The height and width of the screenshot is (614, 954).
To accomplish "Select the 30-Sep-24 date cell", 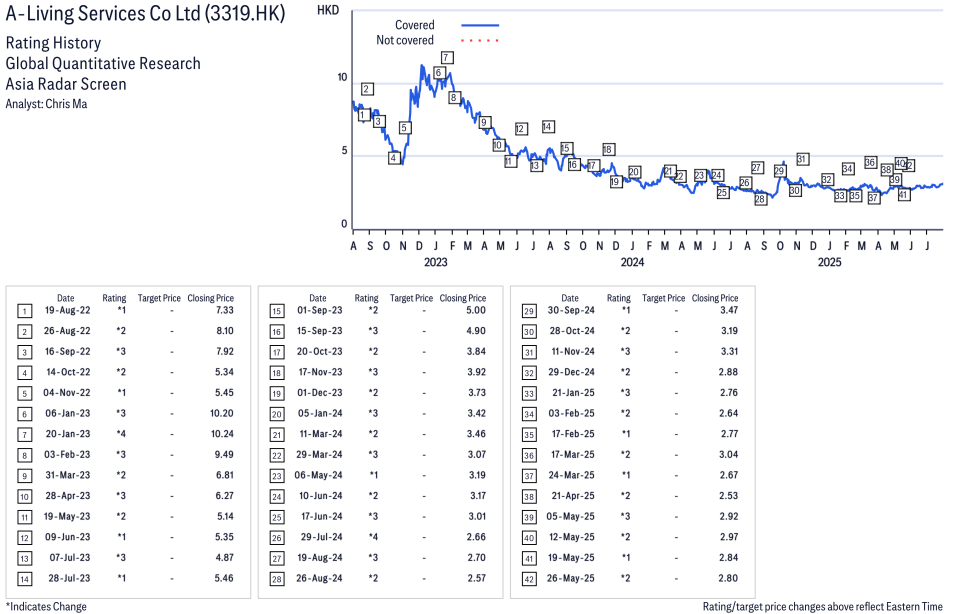I will (571, 310).
